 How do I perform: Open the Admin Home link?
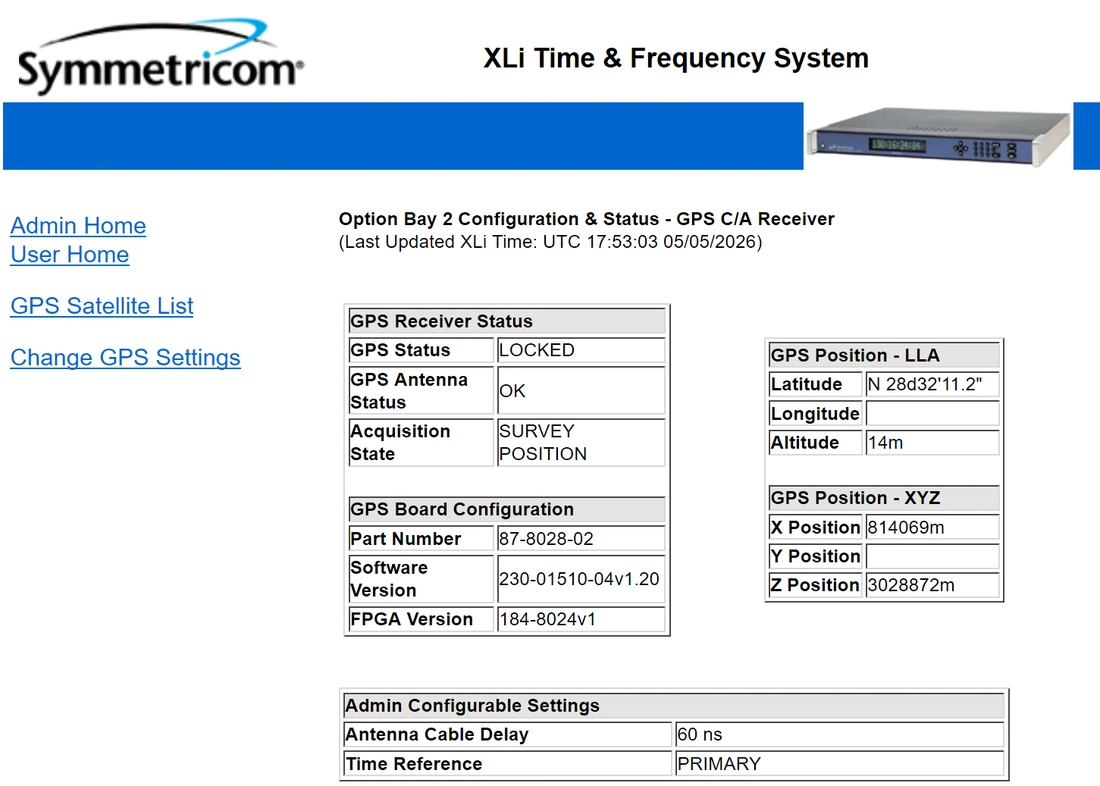[78, 225]
